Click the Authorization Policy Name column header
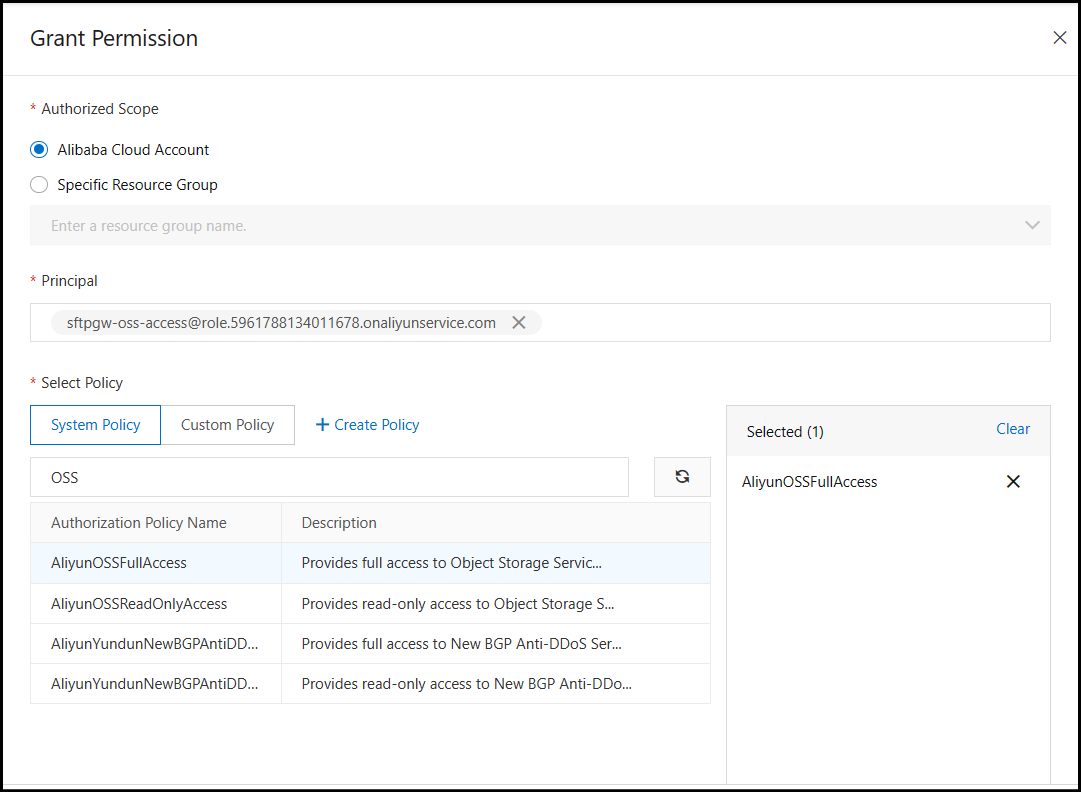 (x=139, y=523)
